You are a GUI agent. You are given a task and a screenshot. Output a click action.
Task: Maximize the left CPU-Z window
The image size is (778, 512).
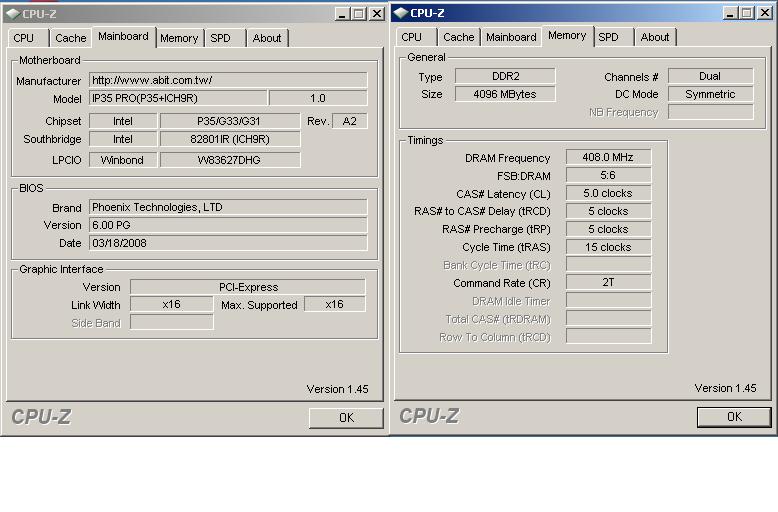[359, 14]
